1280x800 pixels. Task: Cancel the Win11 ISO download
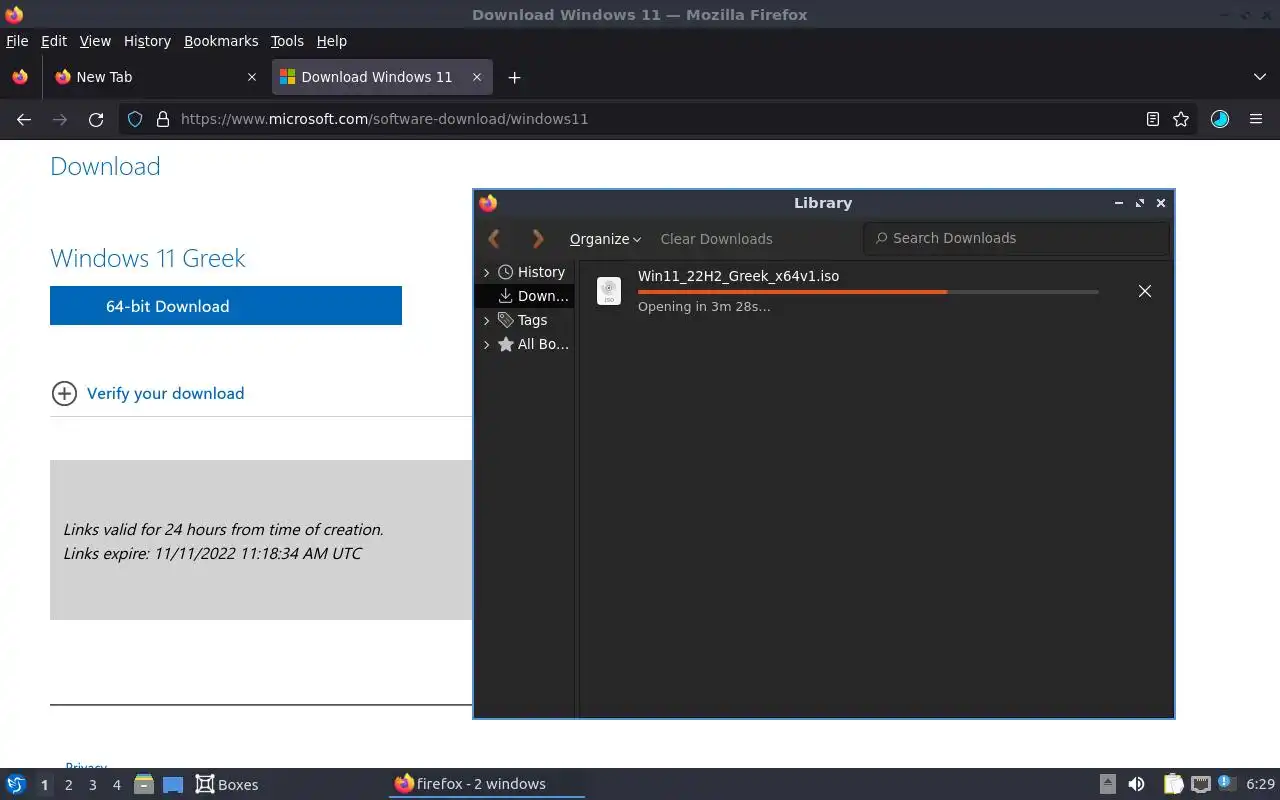(x=1145, y=291)
